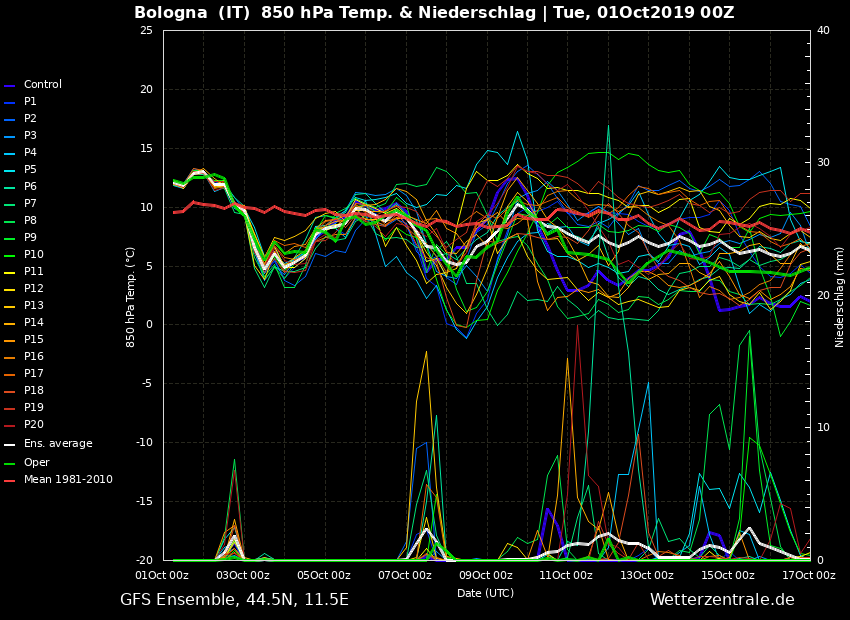Select the 09Oct 00z date tick

(485, 576)
